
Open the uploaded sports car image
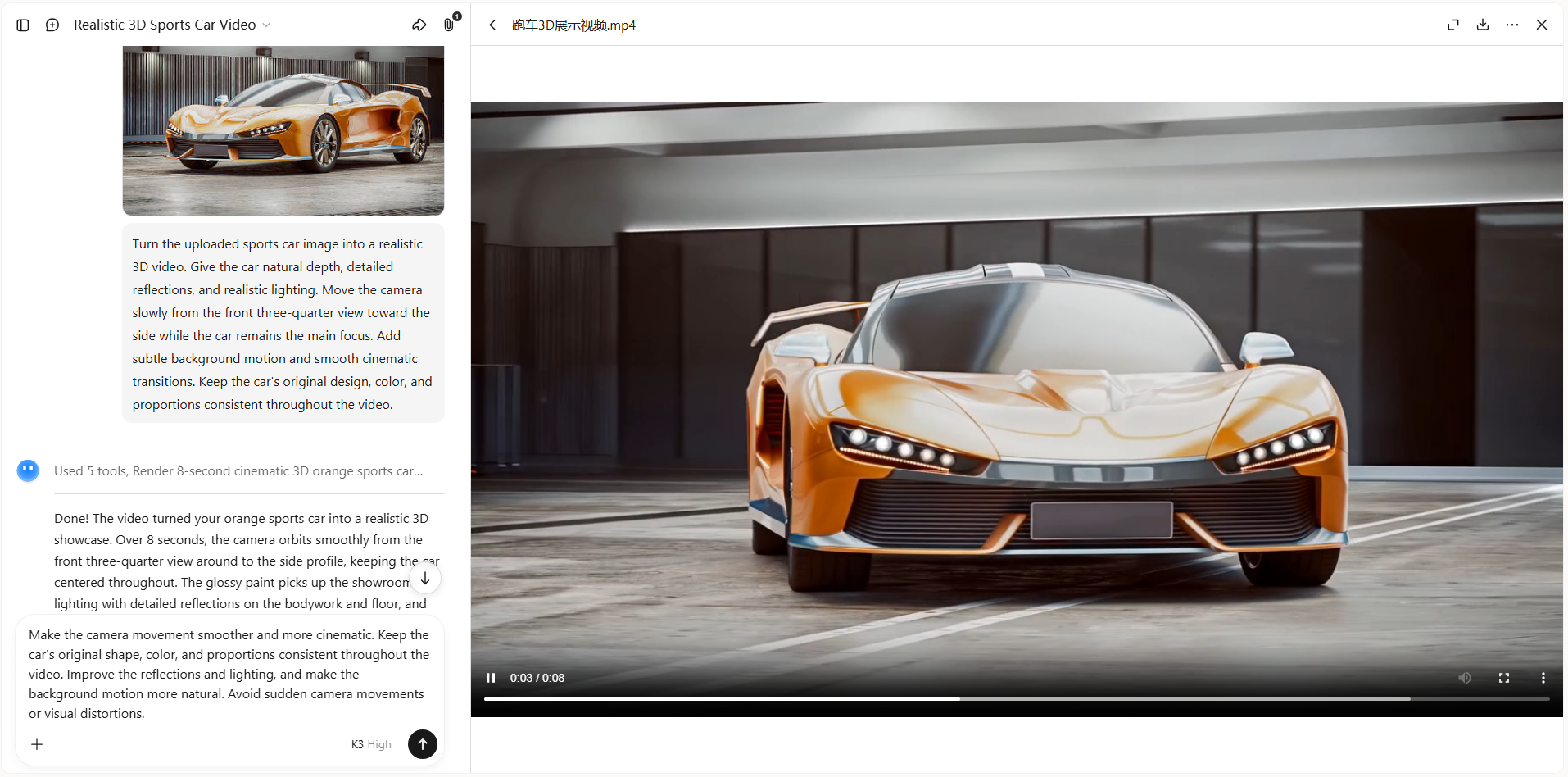pos(283,130)
